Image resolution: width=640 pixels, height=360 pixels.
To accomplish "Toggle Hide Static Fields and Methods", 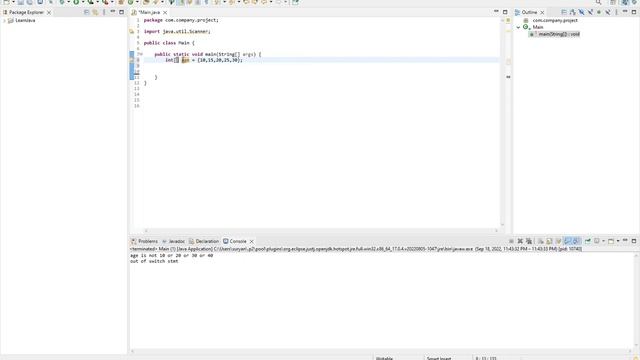I will coord(590,12).
